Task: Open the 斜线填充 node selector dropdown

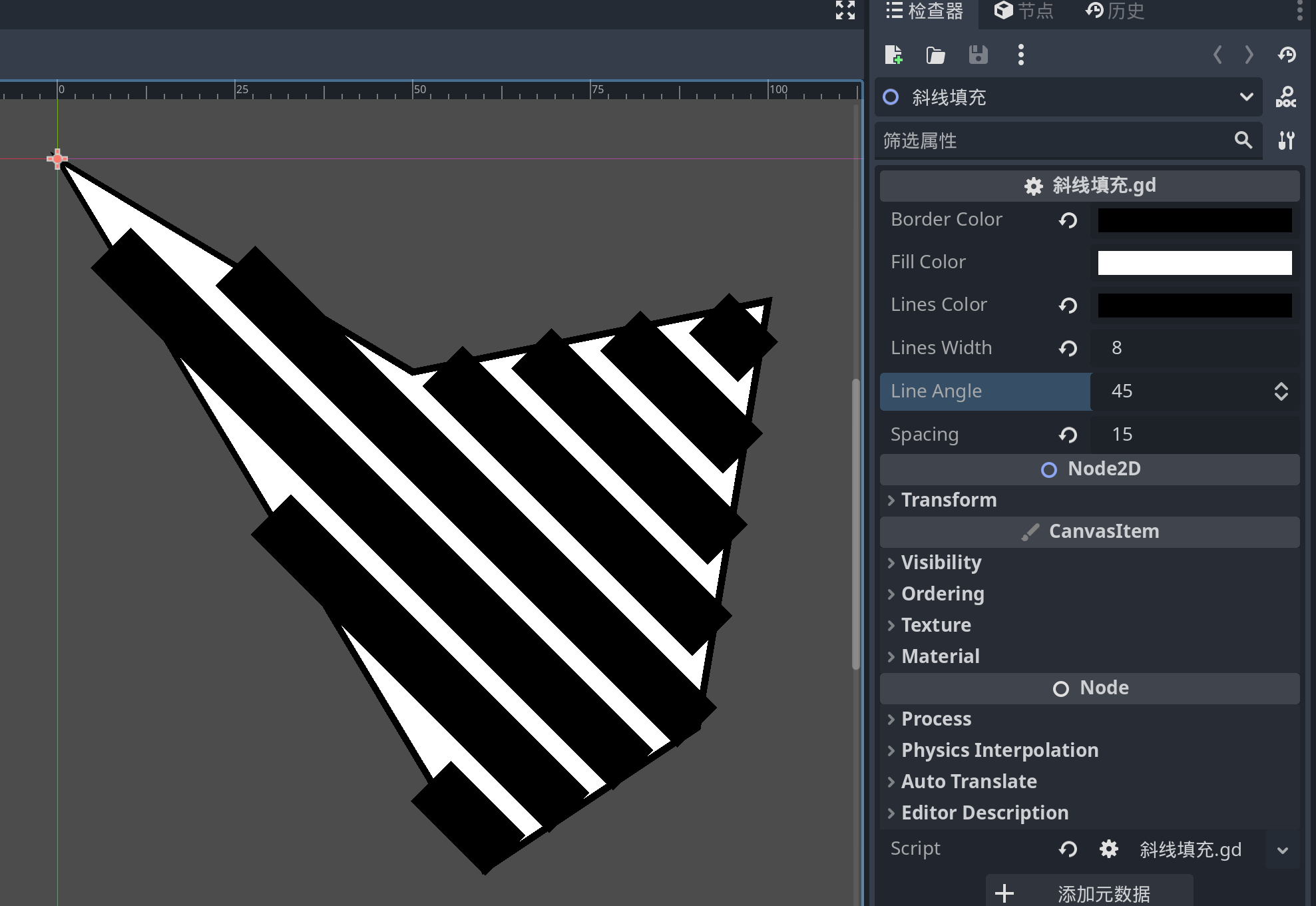Action: click(1068, 97)
